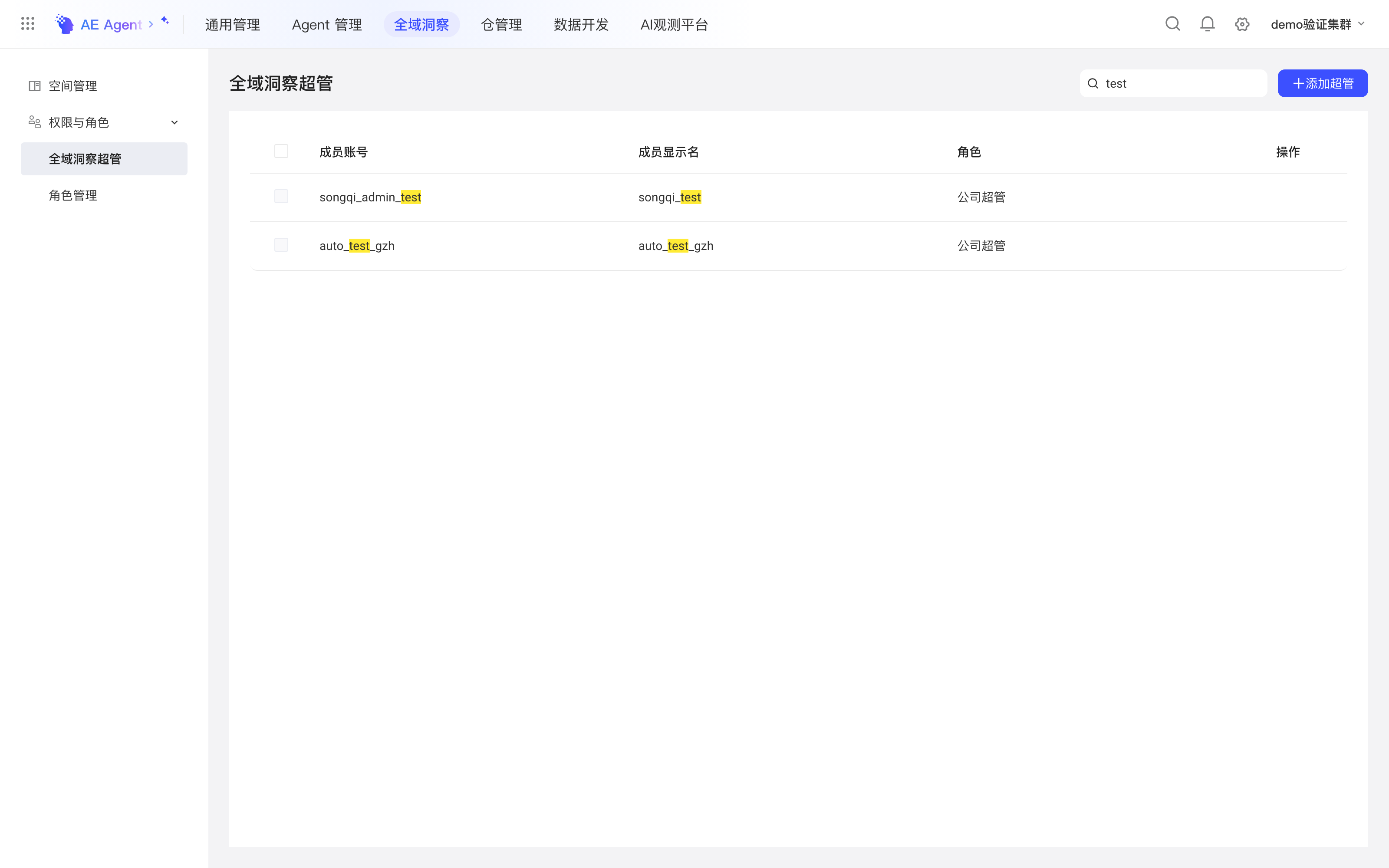Viewport: 1389px width, 868px height.
Task: Click the 角色 column header
Action: [969, 151]
